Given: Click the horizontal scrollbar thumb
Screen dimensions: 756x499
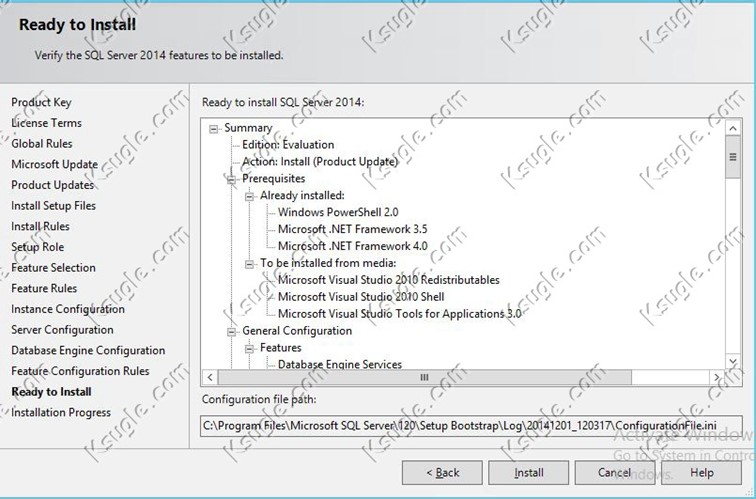Looking at the screenshot, I should point(424,377).
